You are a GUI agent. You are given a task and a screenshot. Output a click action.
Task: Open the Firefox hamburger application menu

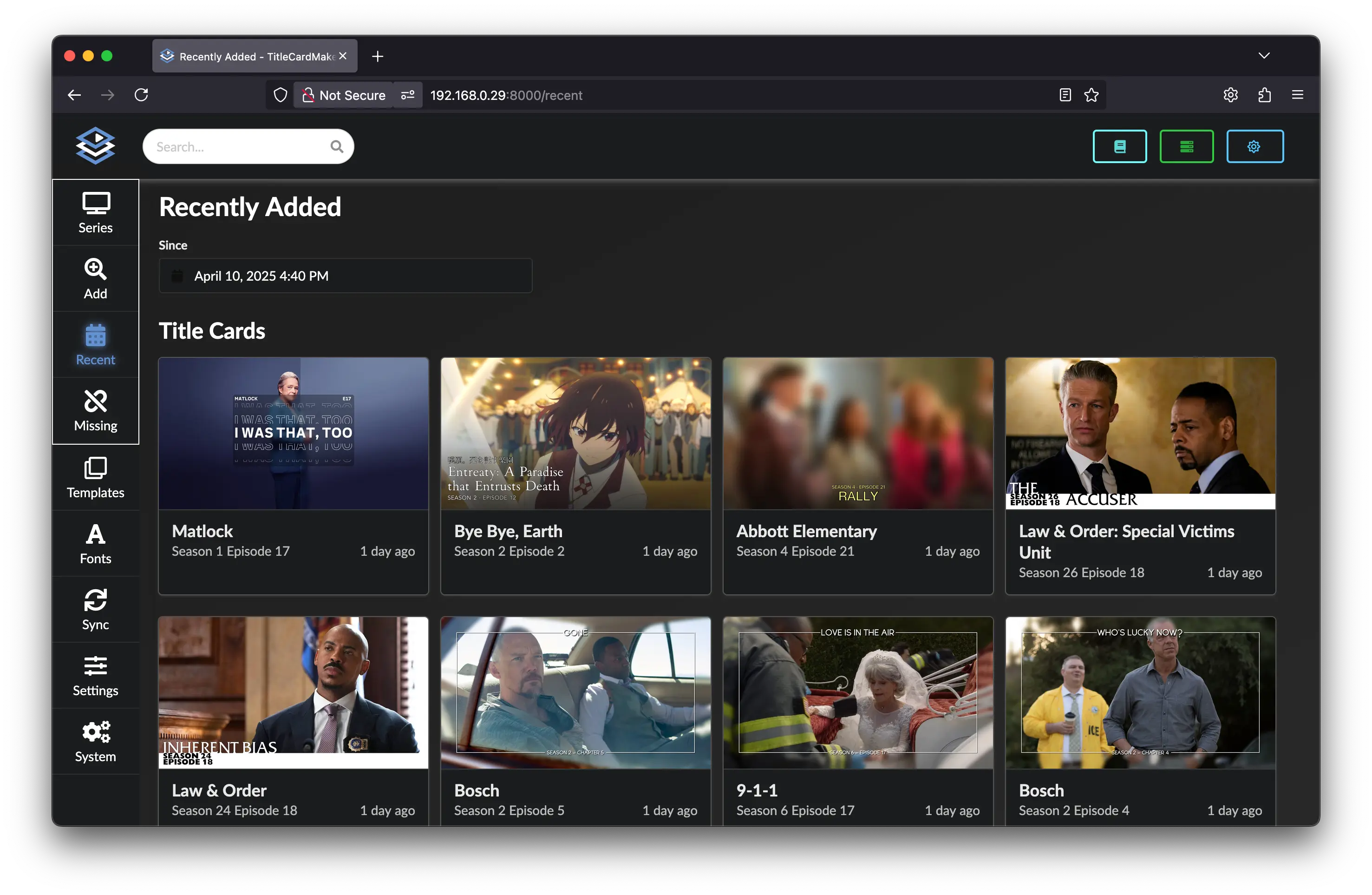tap(1297, 95)
